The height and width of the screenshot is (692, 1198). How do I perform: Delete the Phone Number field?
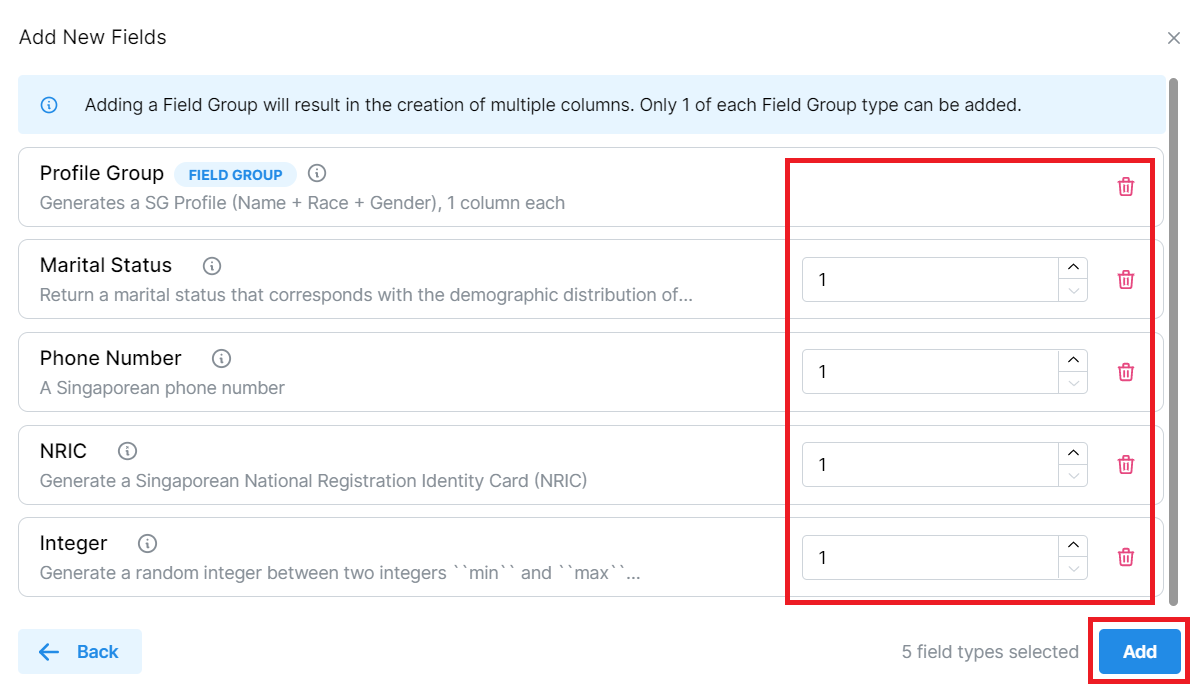click(1126, 372)
